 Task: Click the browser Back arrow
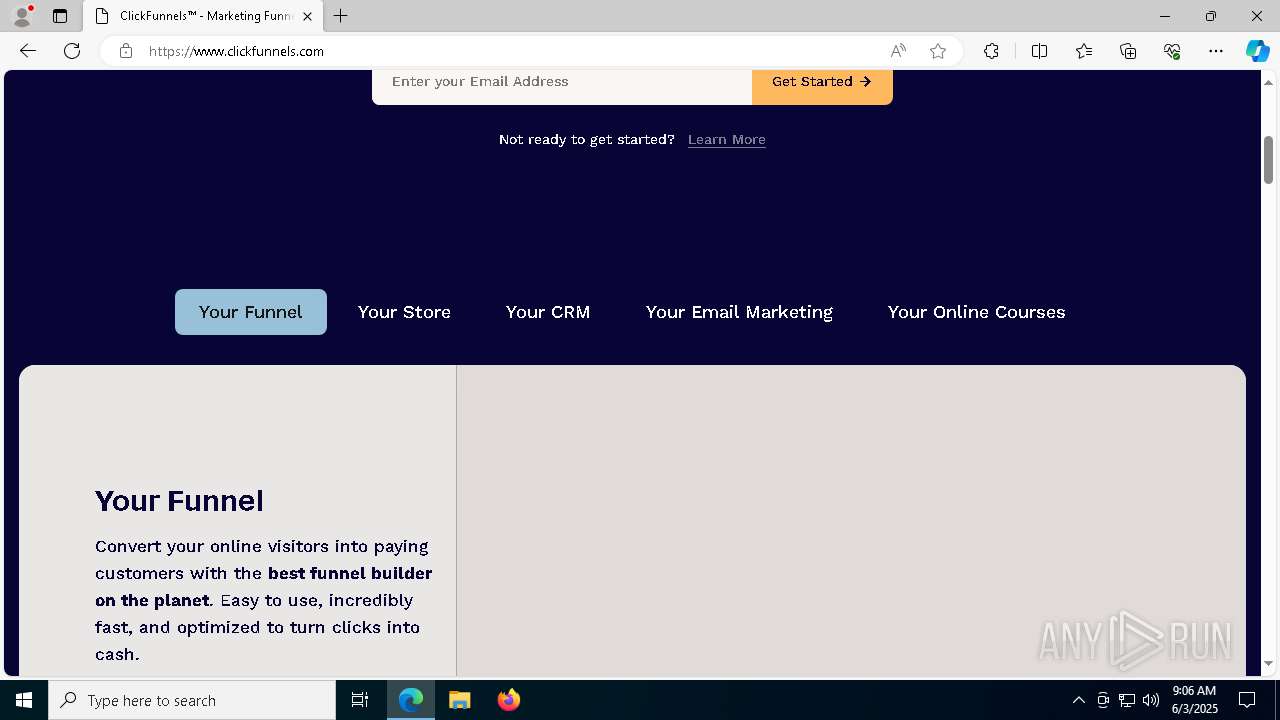pos(28,51)
